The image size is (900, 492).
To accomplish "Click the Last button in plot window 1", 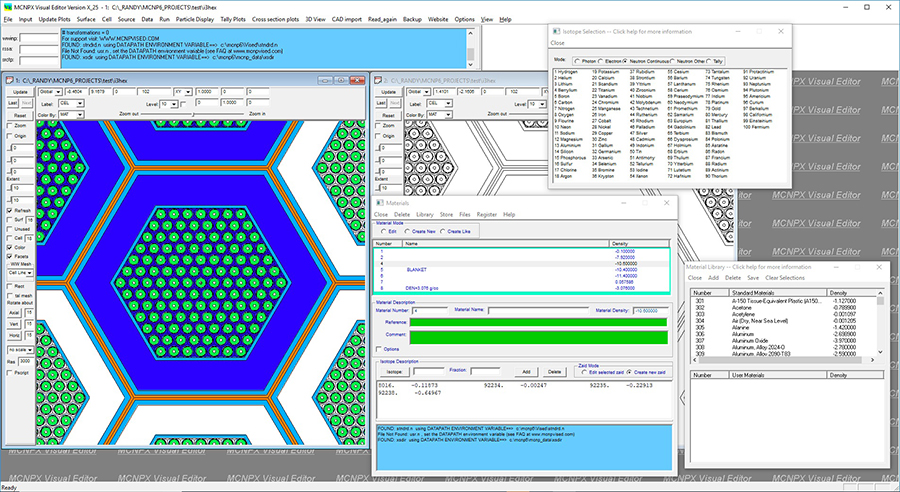I will 13,103.
